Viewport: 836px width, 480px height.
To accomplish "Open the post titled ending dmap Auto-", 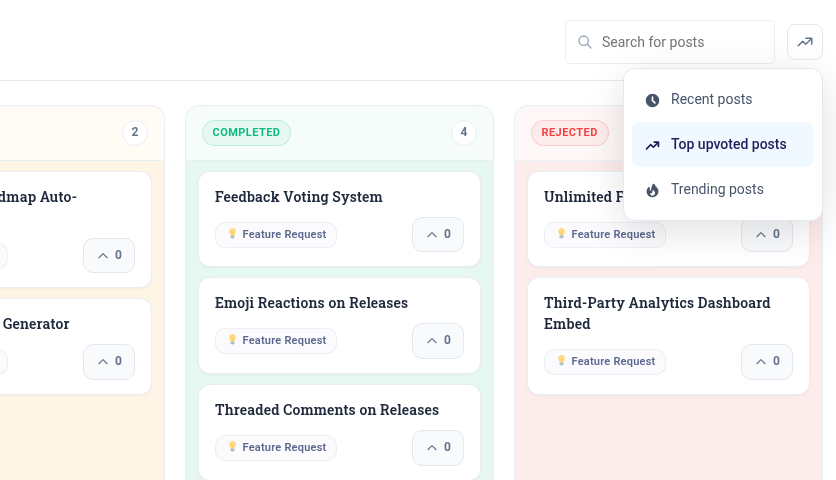I will [38, 197].
